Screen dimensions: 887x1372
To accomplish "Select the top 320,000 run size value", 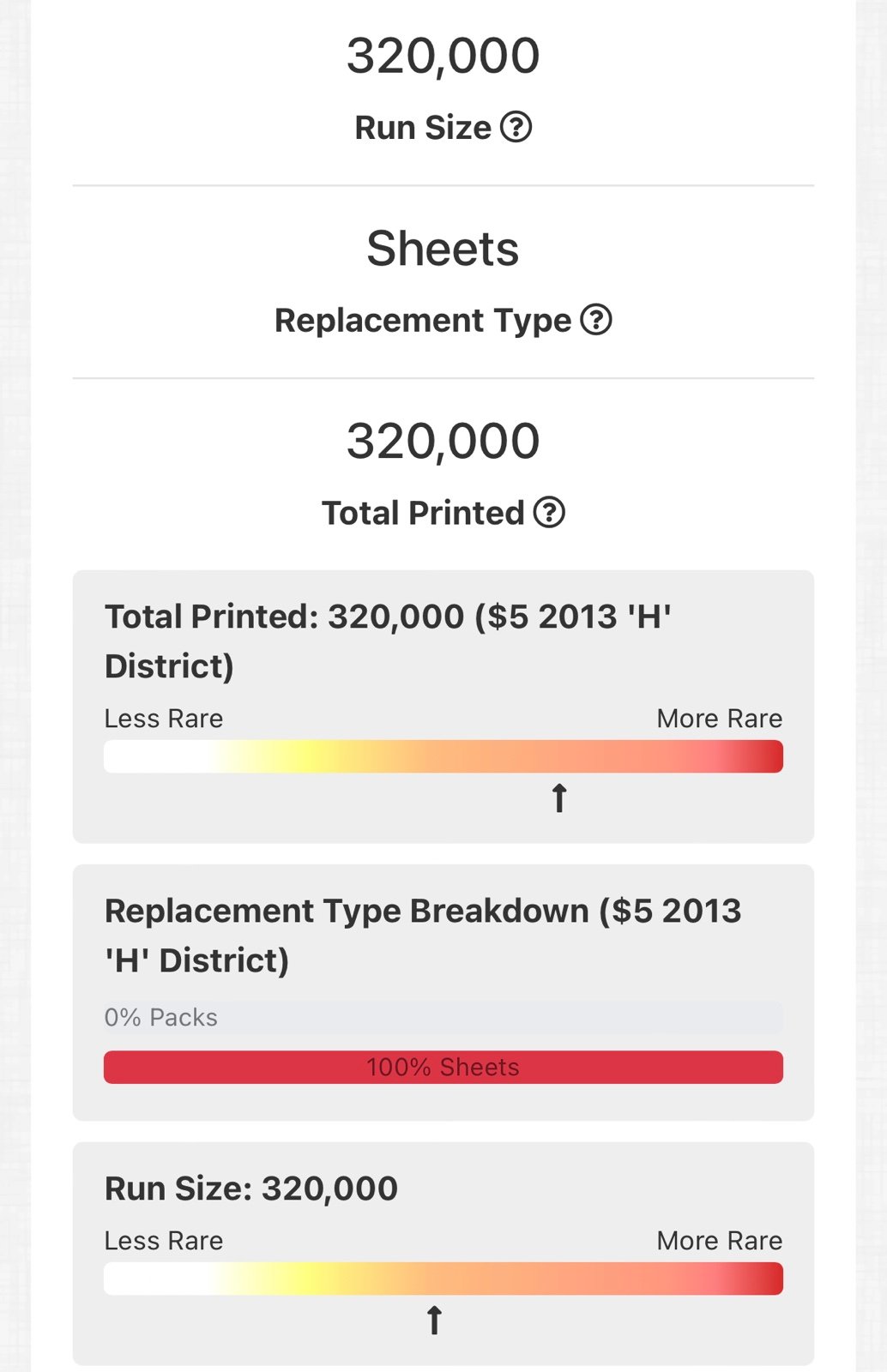I will pos(443,56).
